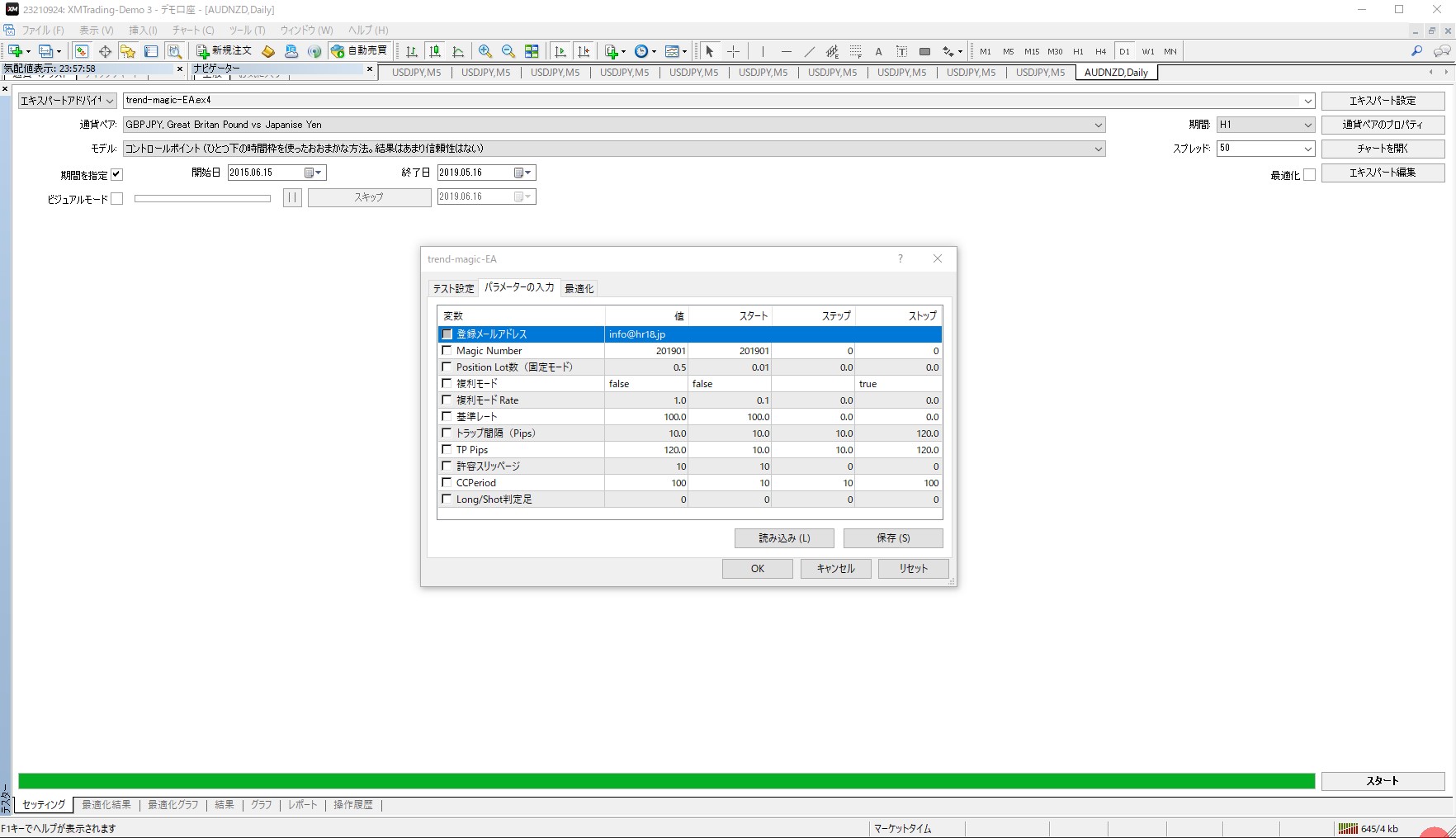Screen dimensions: 1456x838
Task: Open the 最適化結果 tester tab
Action: pos(106,805)
